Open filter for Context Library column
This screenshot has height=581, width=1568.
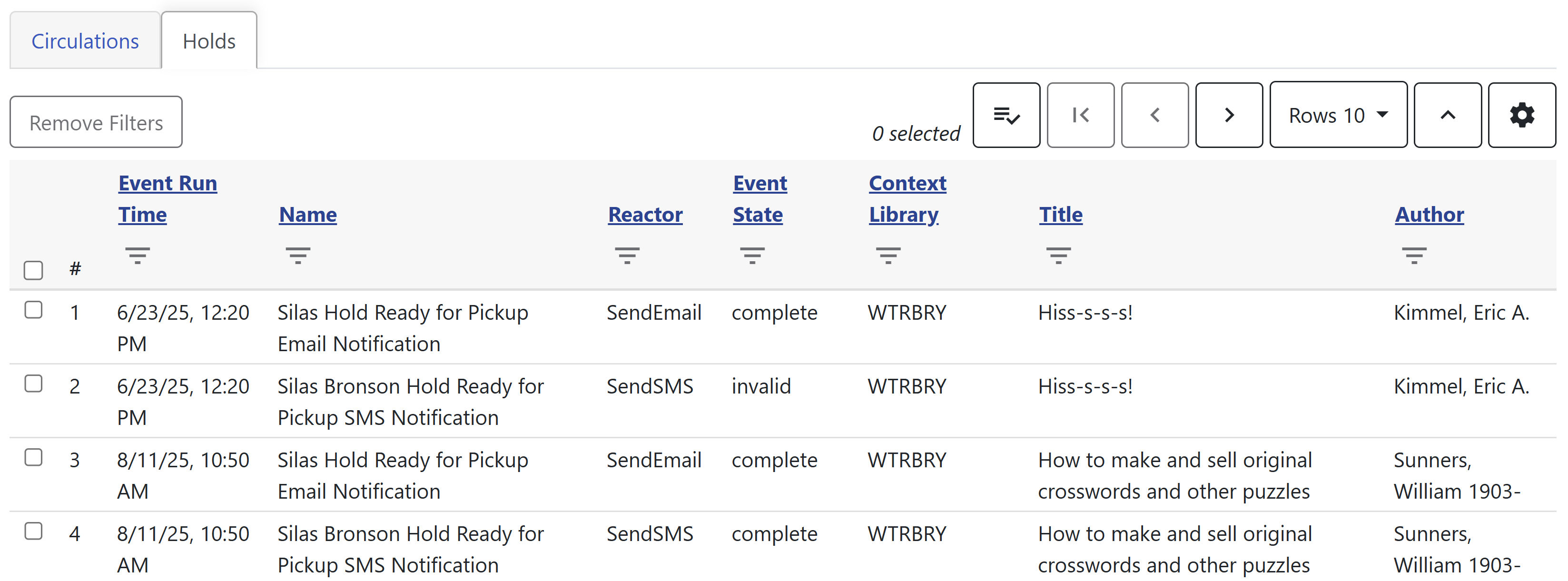tap(888, 256)
